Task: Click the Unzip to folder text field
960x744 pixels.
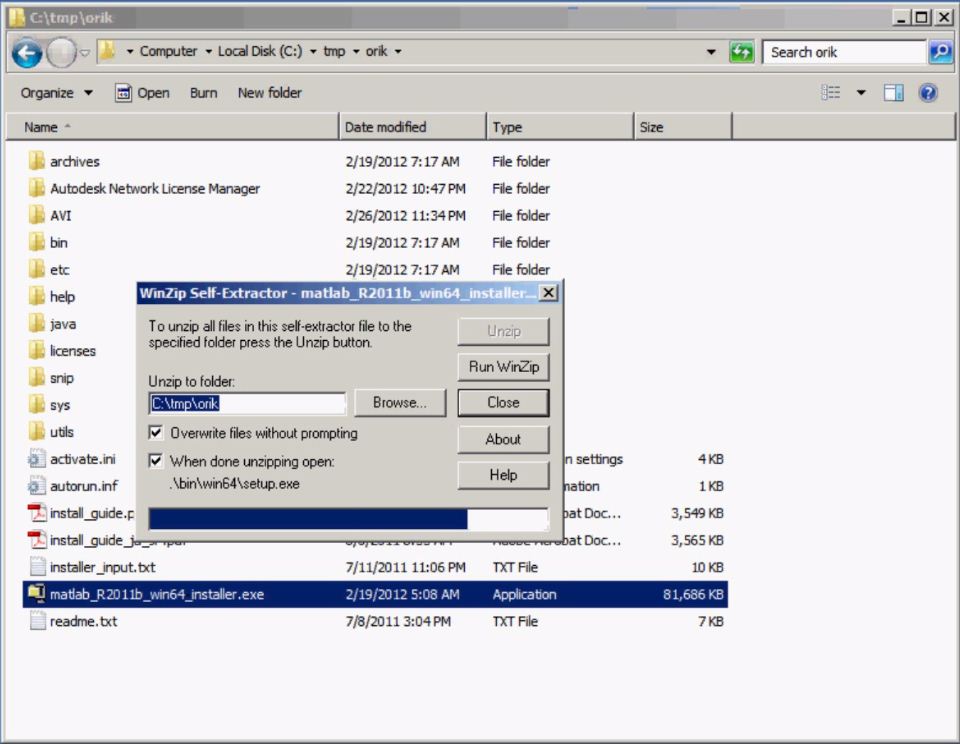Action: click(247, 403)
